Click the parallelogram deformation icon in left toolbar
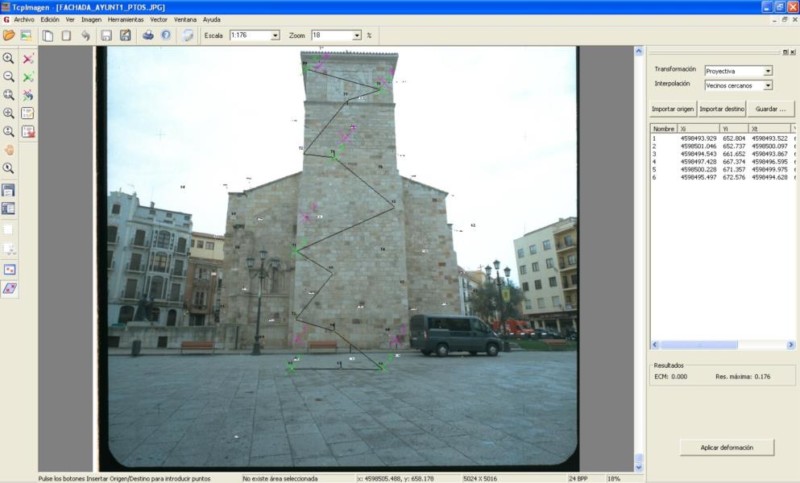800x483 pixels. (9, 288)
